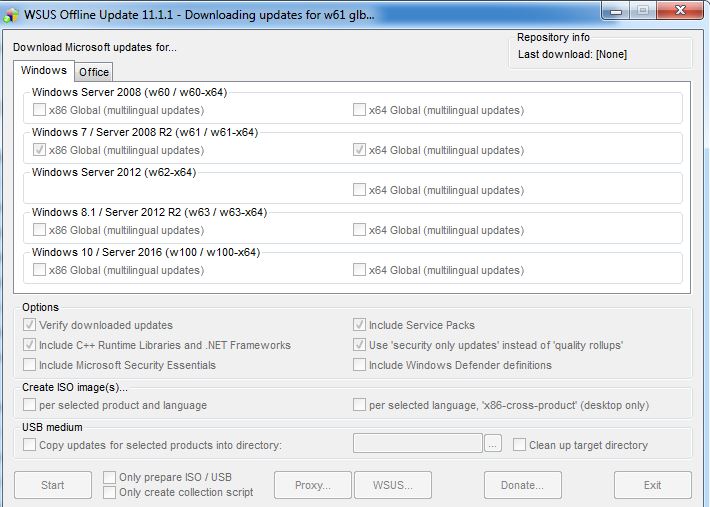Enable Include Microsoft Security Essentials
Image resolution: width=710 pixels, height=507 pixels.
(x=29, y=365)
